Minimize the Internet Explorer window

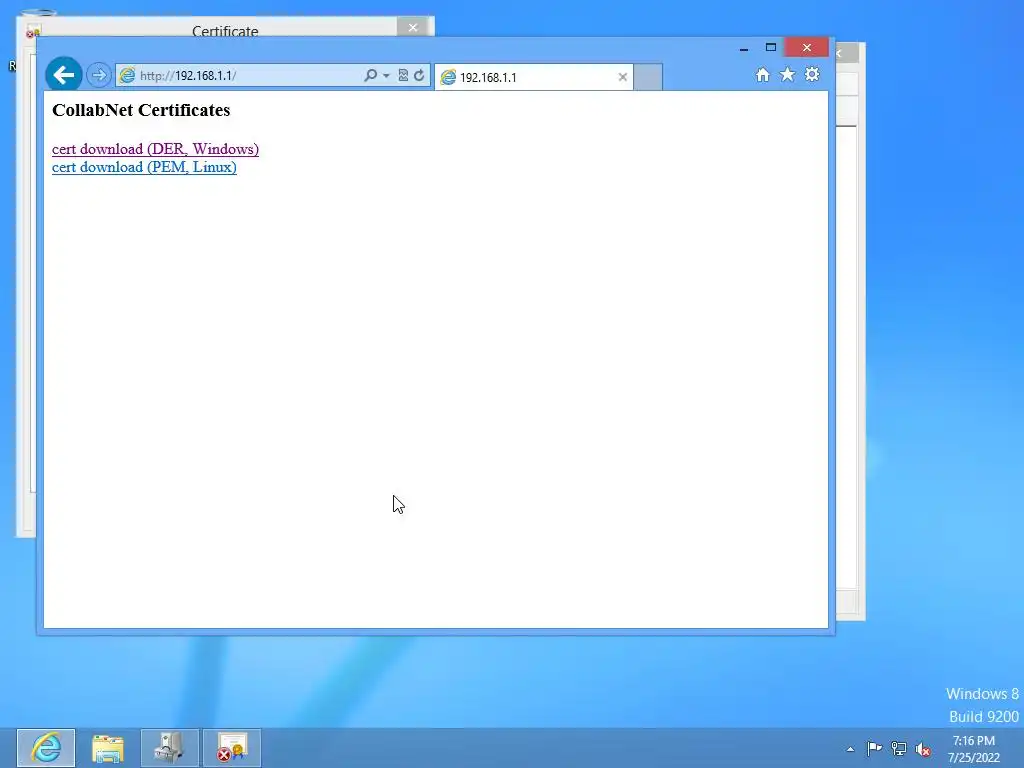744,48
